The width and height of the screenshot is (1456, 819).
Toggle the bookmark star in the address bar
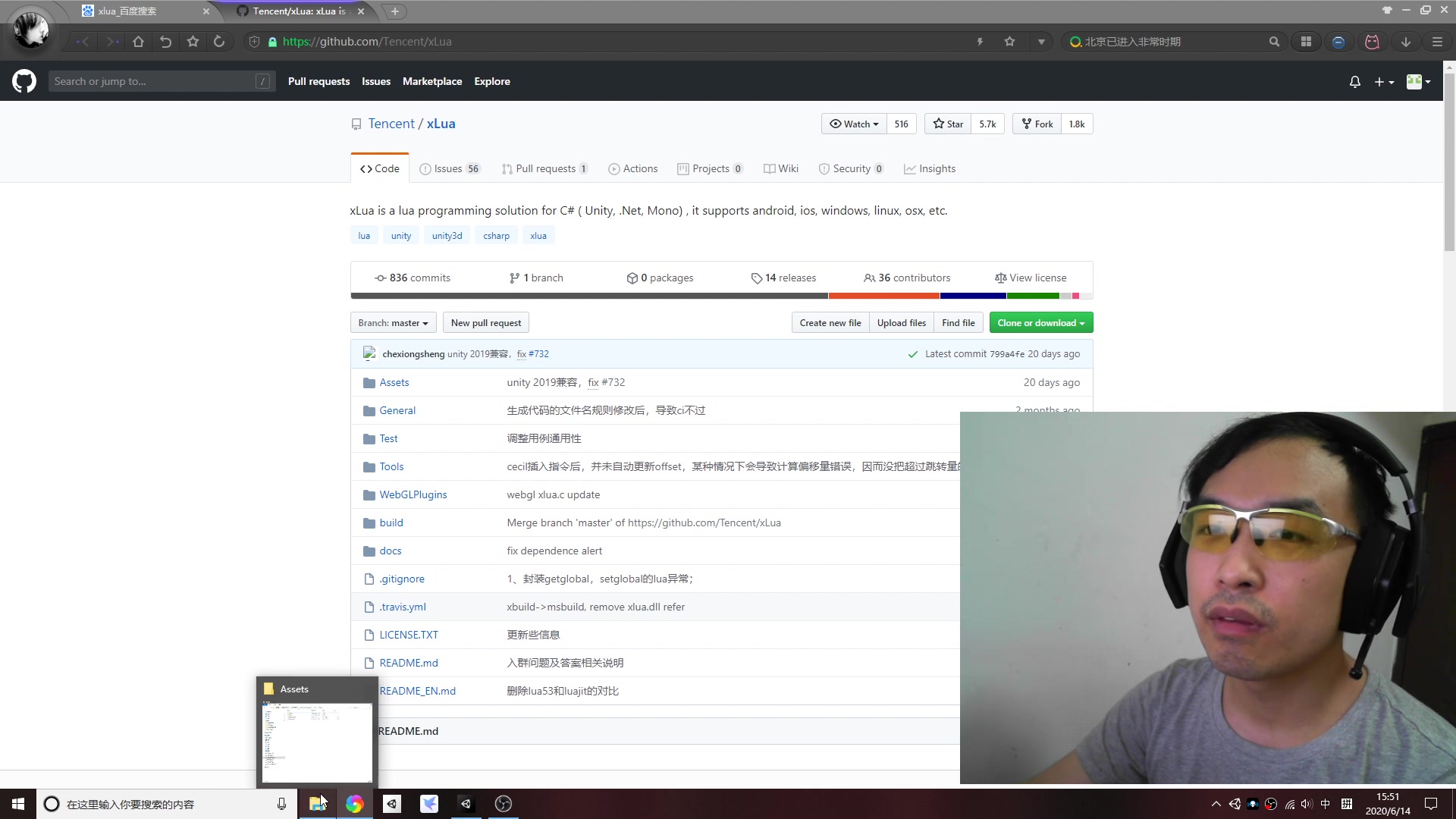tap(1009, 42)
